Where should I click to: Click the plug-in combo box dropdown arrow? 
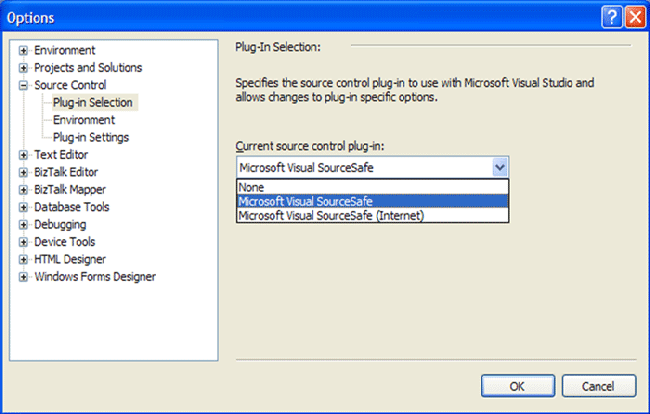coord(500,167)
